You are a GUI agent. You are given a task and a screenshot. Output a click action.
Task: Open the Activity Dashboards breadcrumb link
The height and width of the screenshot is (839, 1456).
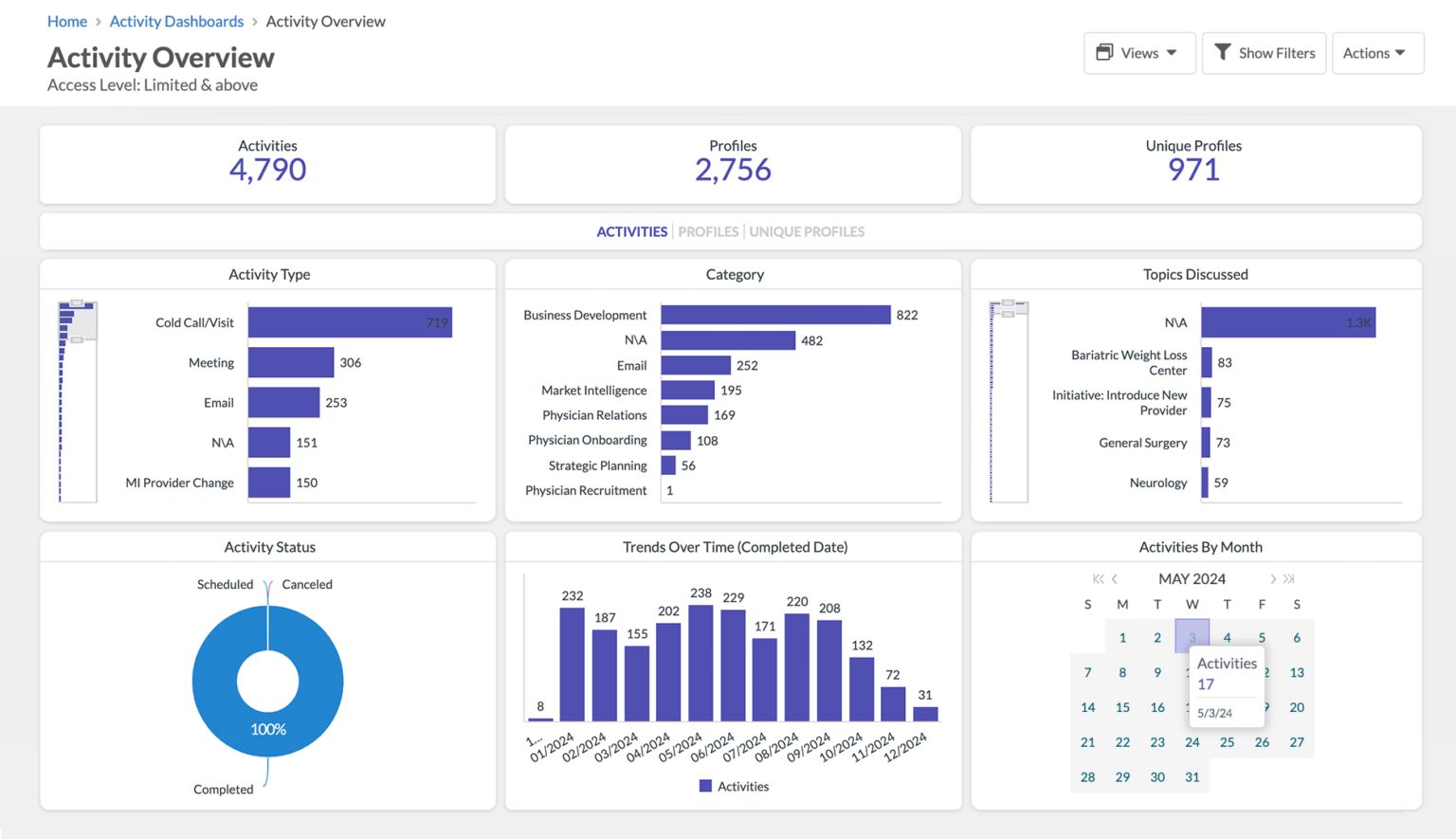coord(176,21)
